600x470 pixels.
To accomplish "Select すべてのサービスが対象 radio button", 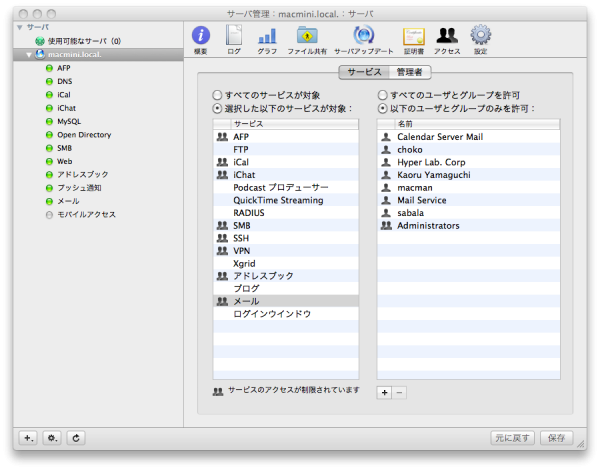I will [217, 95].
